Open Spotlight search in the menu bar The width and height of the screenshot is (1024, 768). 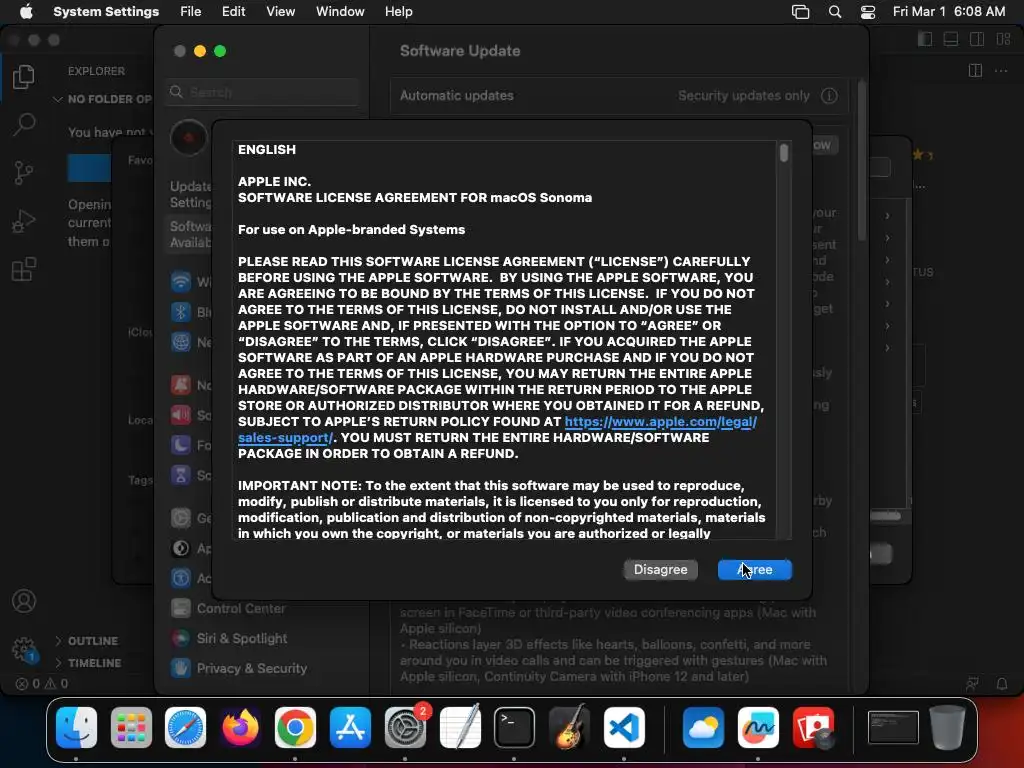coord(835,12)
